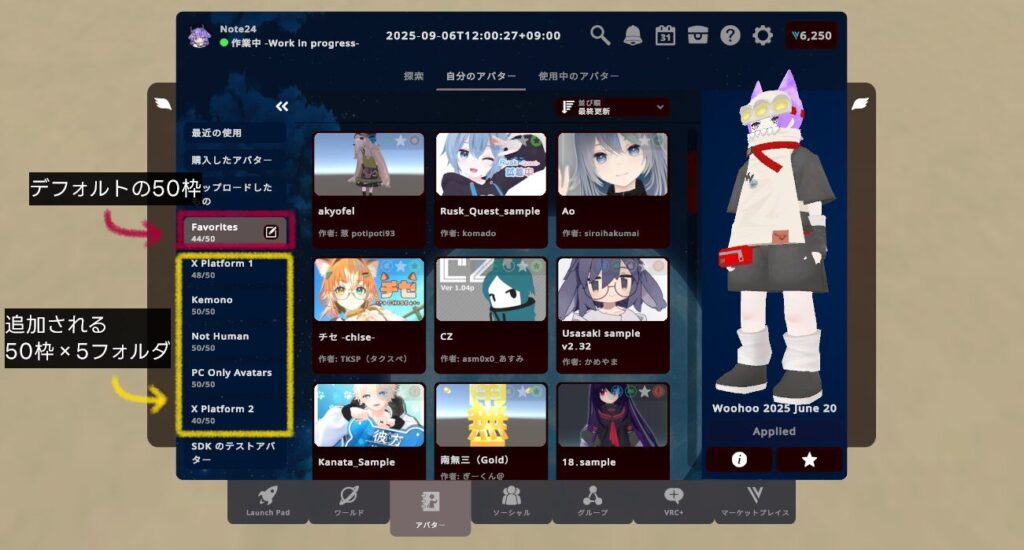Select 購入したアバター category

(x=234, y=160)
